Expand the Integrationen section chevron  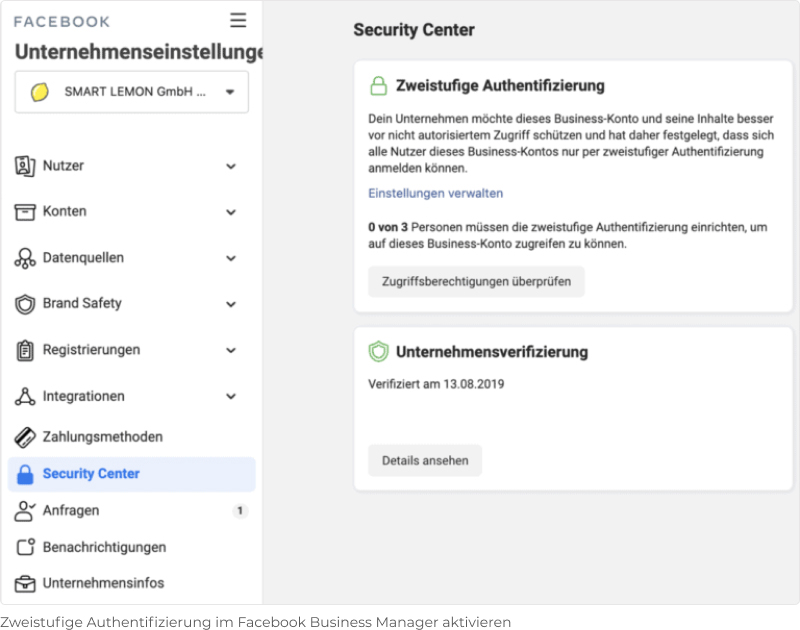coord(231,396)
